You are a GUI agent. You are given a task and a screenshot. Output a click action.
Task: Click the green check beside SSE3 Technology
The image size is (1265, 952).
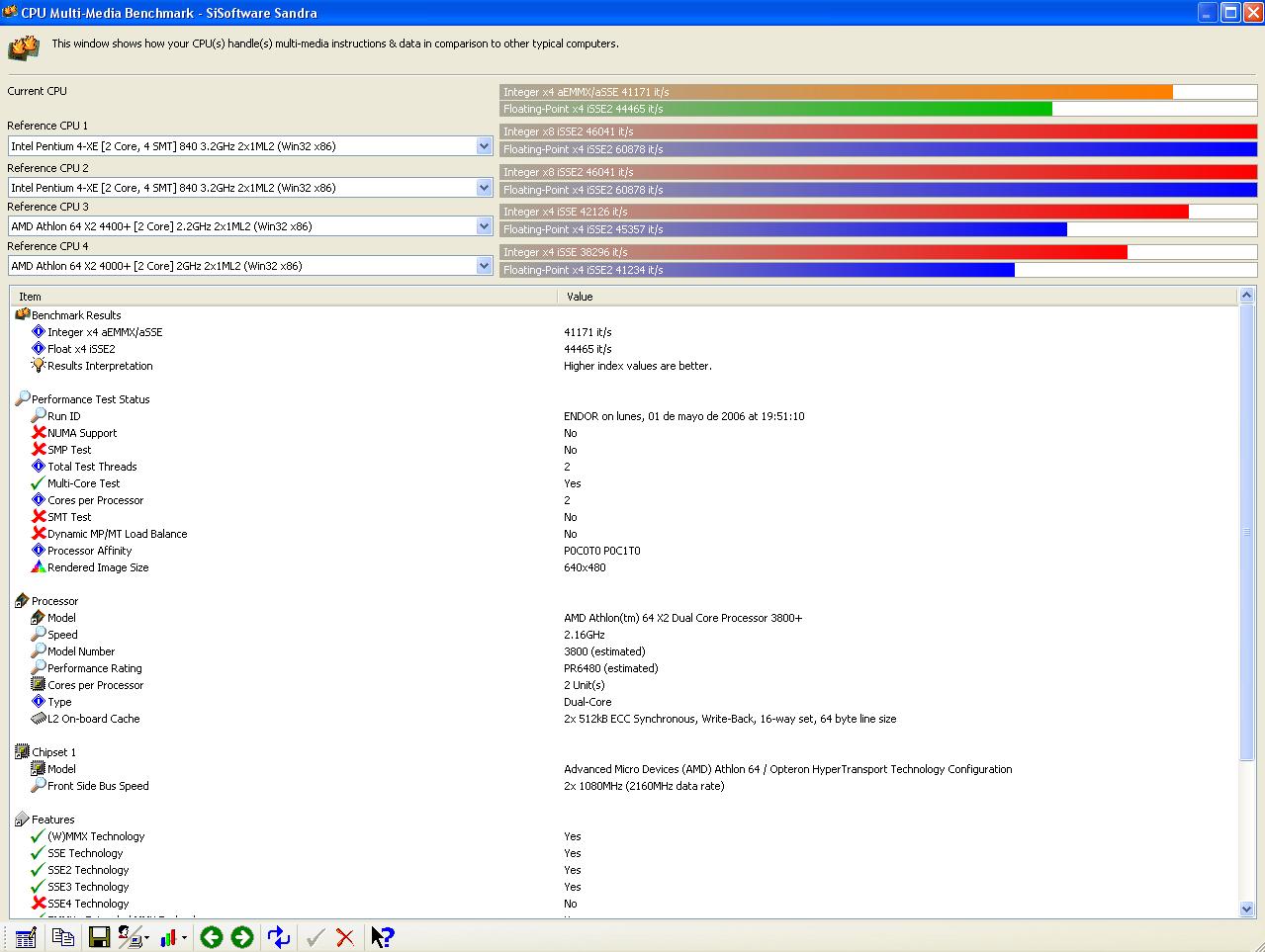coord(39,886)
